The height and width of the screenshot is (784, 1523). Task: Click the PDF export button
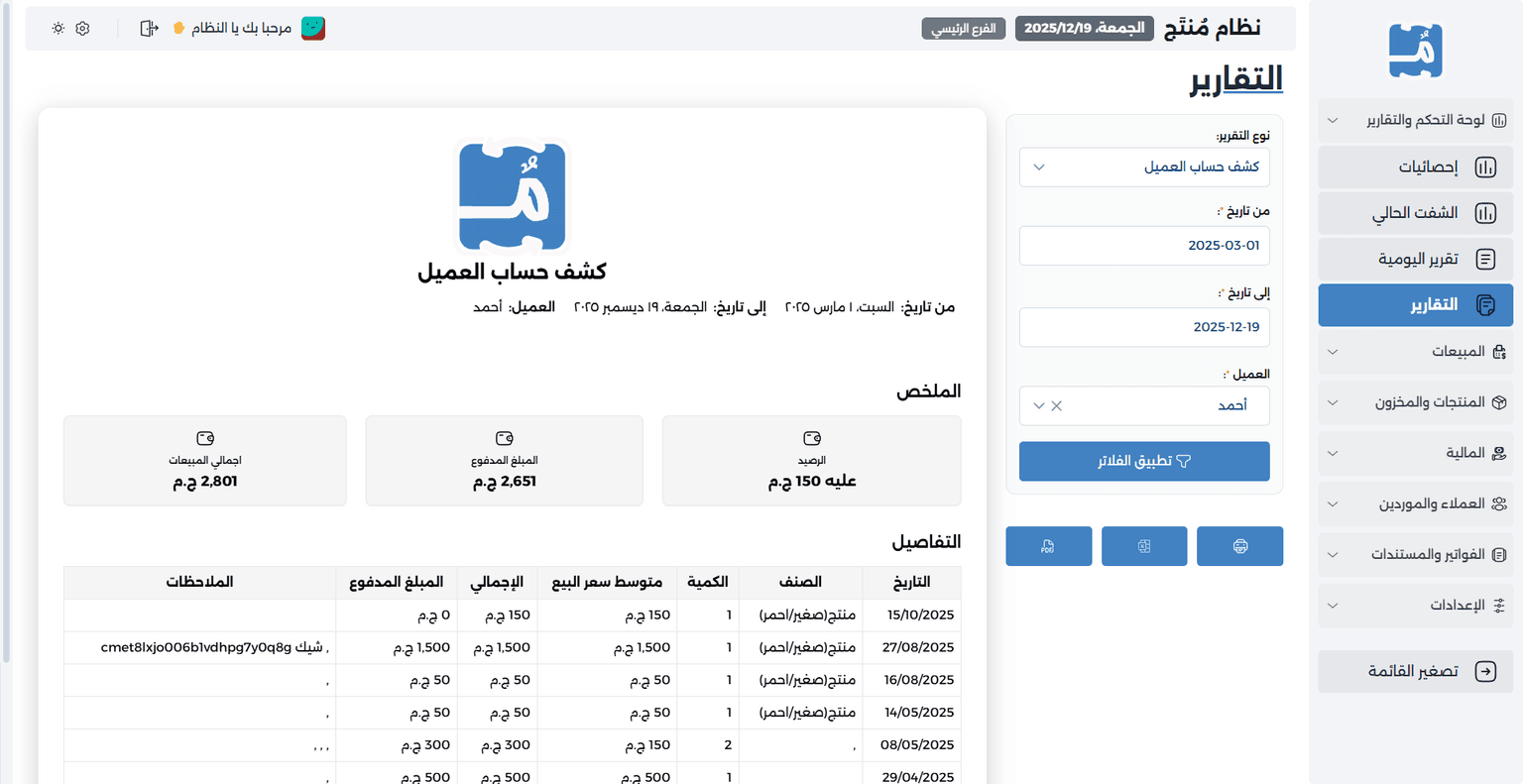pos(1048,546)
